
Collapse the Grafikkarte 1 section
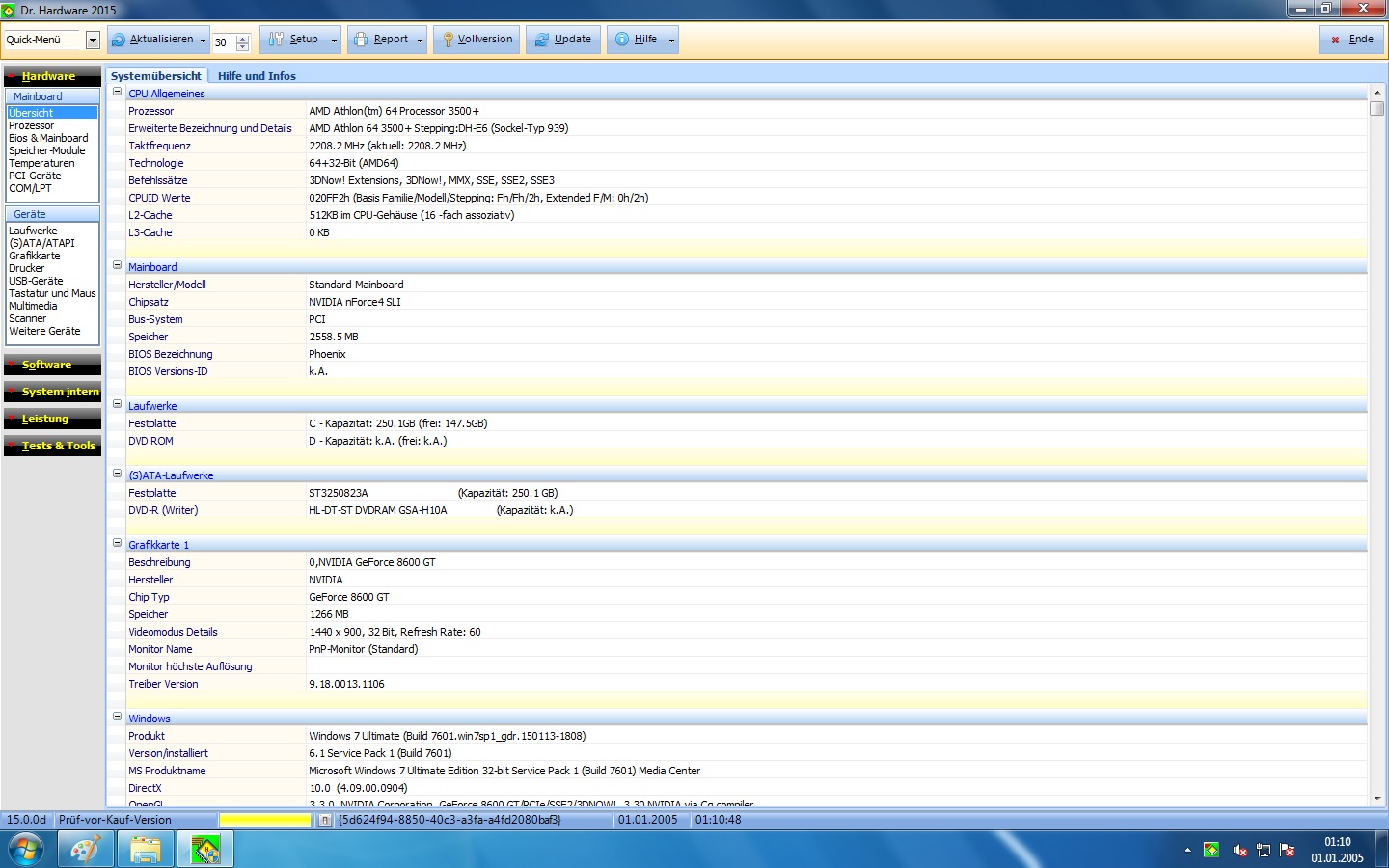click(x=118, y=543)
